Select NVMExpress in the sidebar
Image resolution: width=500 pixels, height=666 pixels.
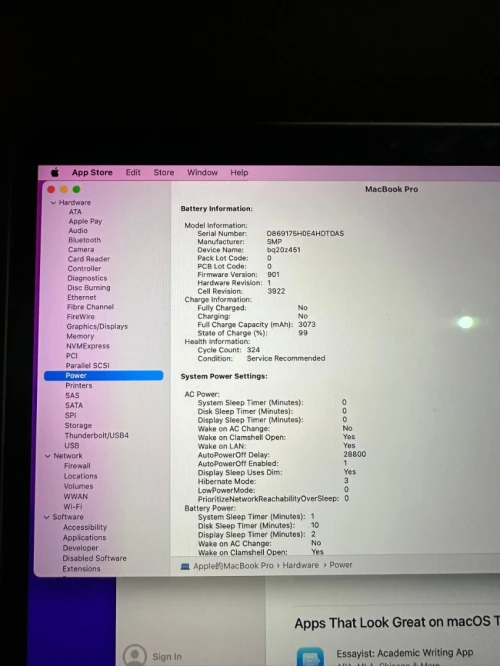tap(88, 346)
